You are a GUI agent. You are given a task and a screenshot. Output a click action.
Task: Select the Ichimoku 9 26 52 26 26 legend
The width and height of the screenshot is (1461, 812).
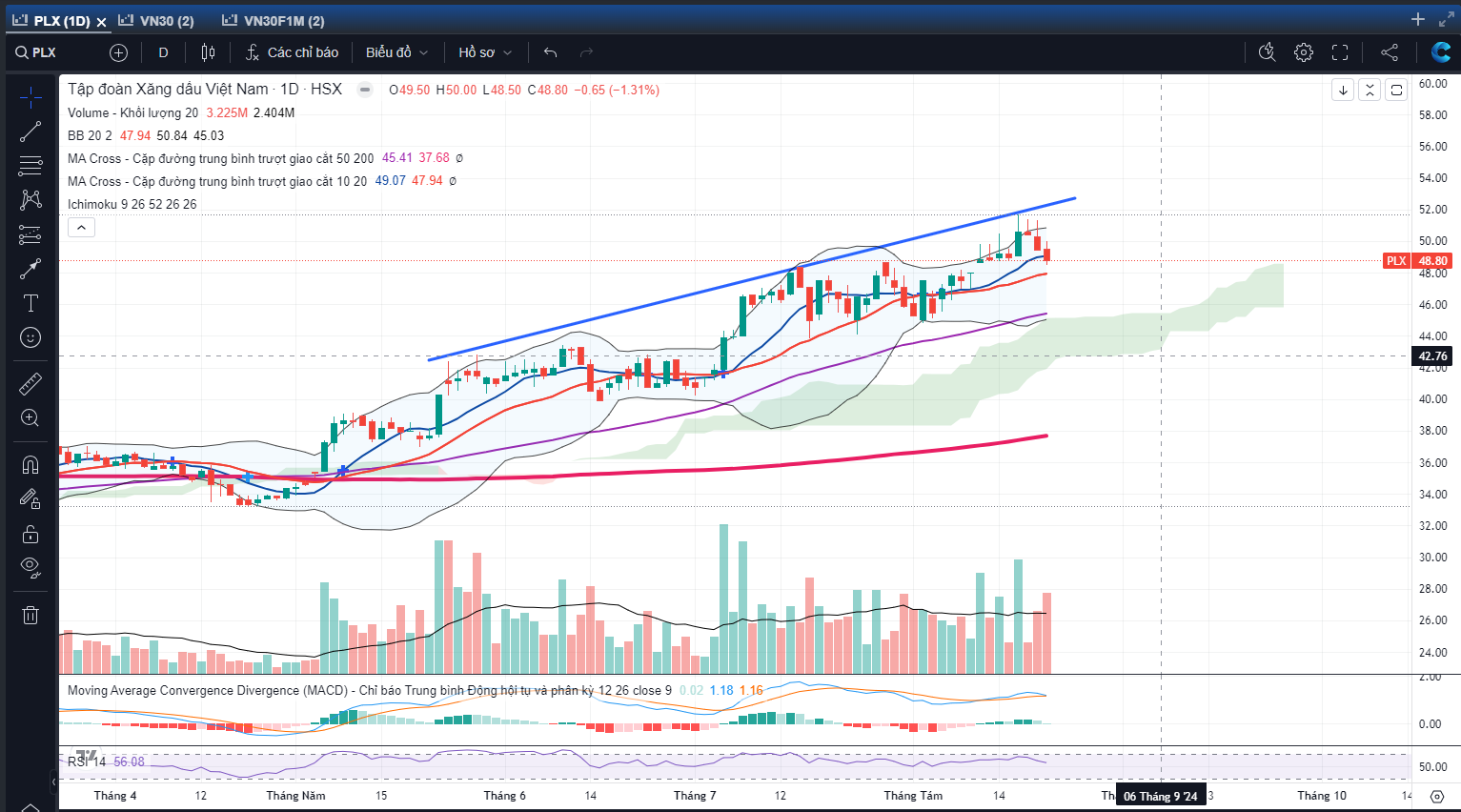coord(132,204)
